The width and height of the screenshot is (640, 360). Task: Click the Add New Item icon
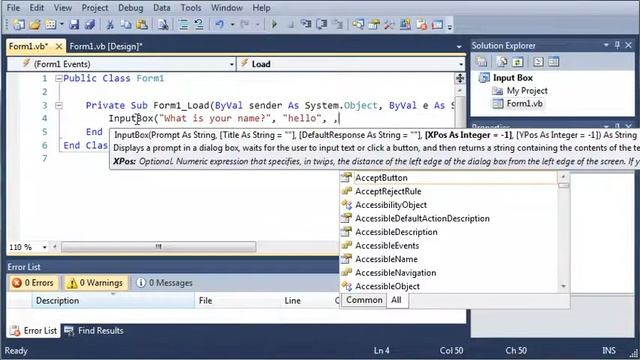(51, 24)
